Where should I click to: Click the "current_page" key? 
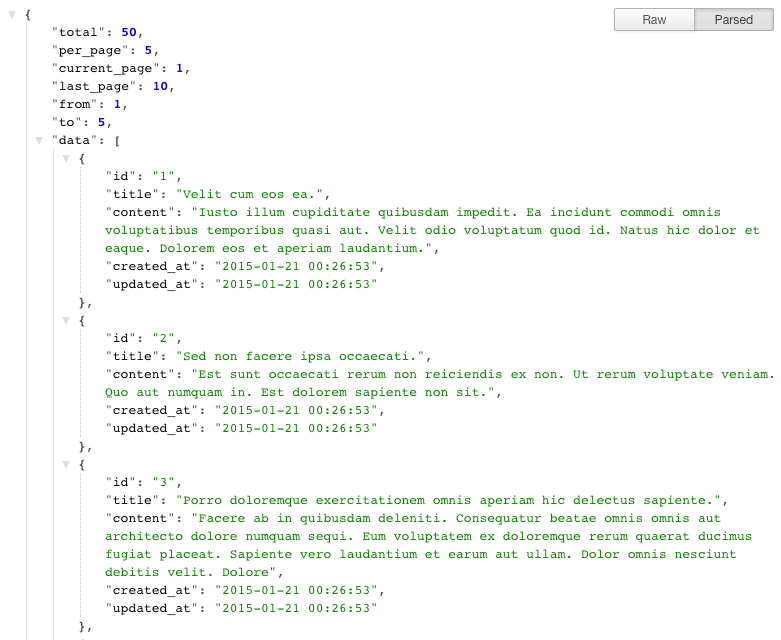[x=106, y=69]
